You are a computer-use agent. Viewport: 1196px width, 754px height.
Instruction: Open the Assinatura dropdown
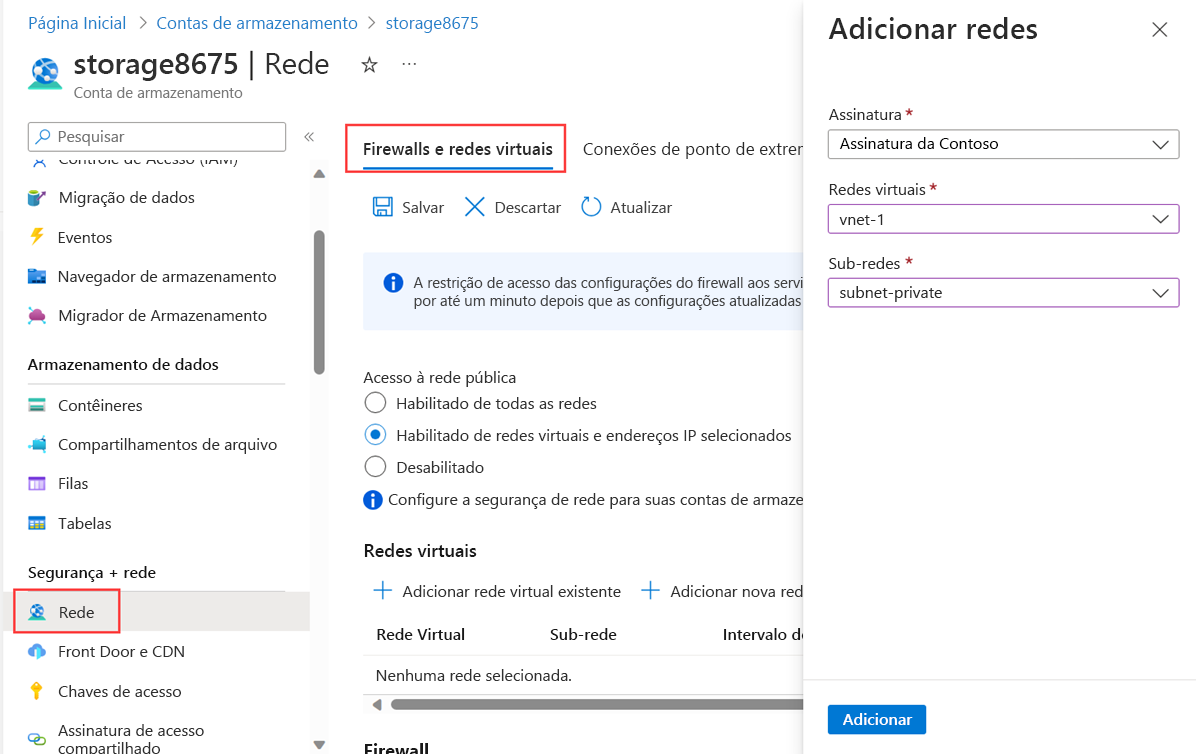[x=1002, y=144]
